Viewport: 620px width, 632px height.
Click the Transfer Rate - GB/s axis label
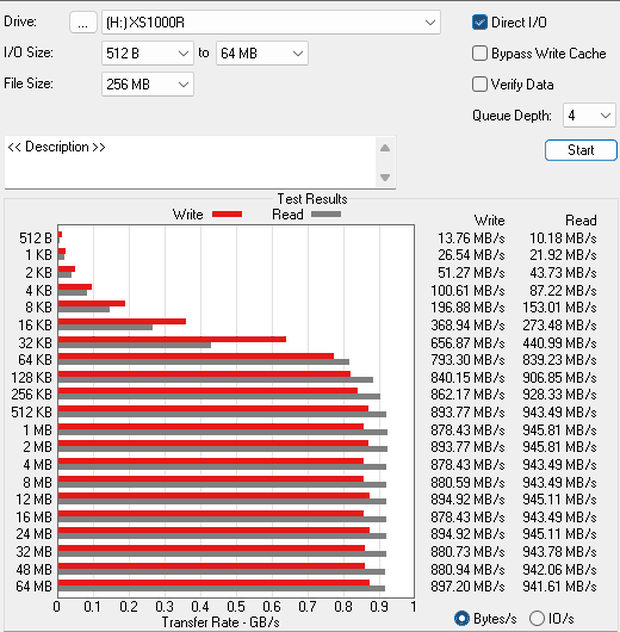tap(221, 622)
